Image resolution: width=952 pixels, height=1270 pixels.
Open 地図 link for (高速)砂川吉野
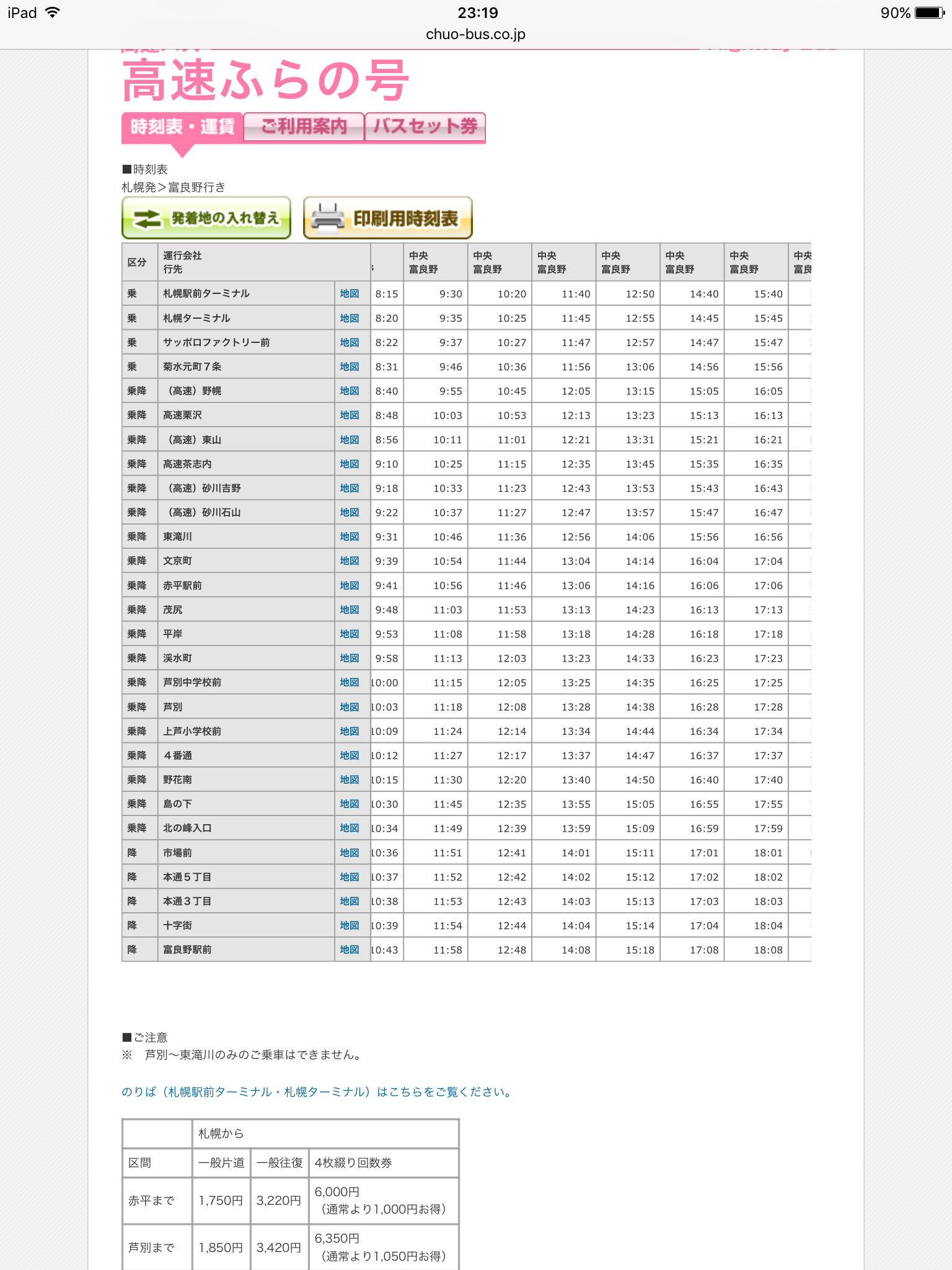tap(350, 488)
